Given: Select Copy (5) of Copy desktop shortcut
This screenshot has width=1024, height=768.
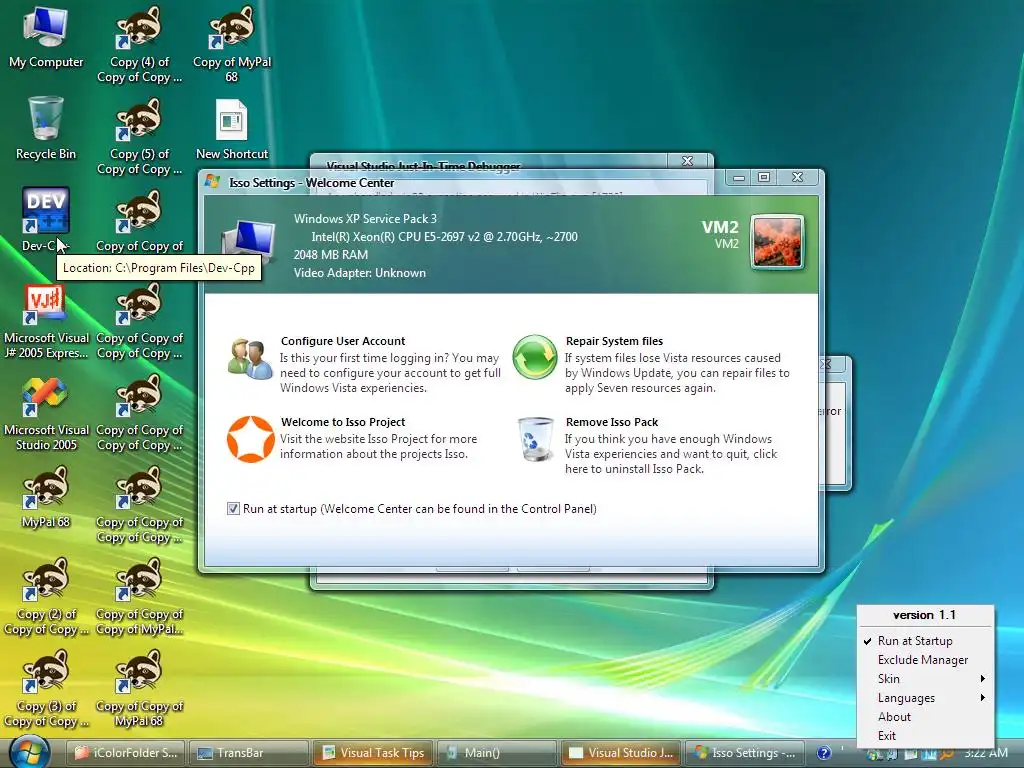Looking at the screenshot, I should (x=139, y=136).
